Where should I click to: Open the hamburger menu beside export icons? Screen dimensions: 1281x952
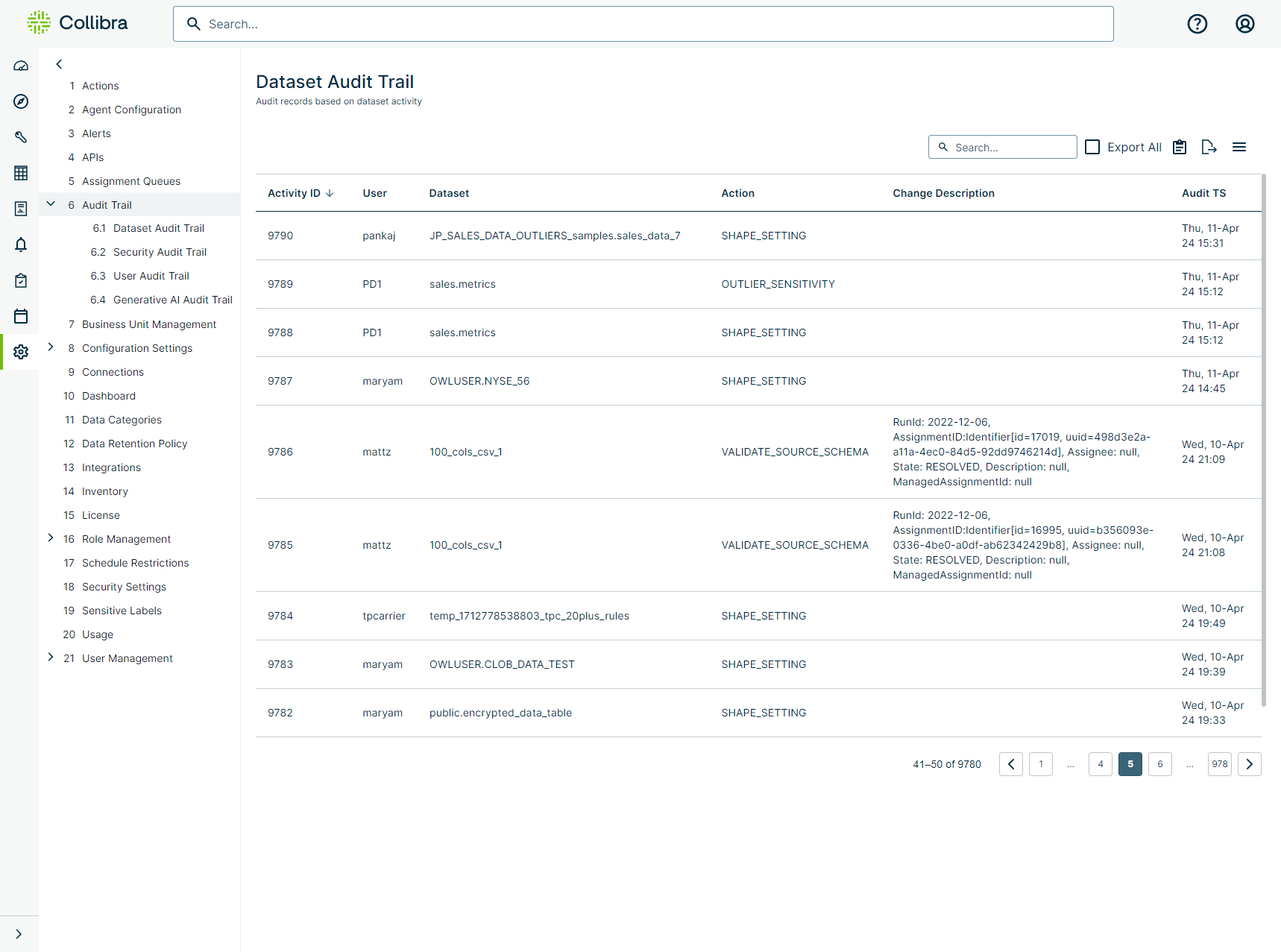pos(1239,147)
